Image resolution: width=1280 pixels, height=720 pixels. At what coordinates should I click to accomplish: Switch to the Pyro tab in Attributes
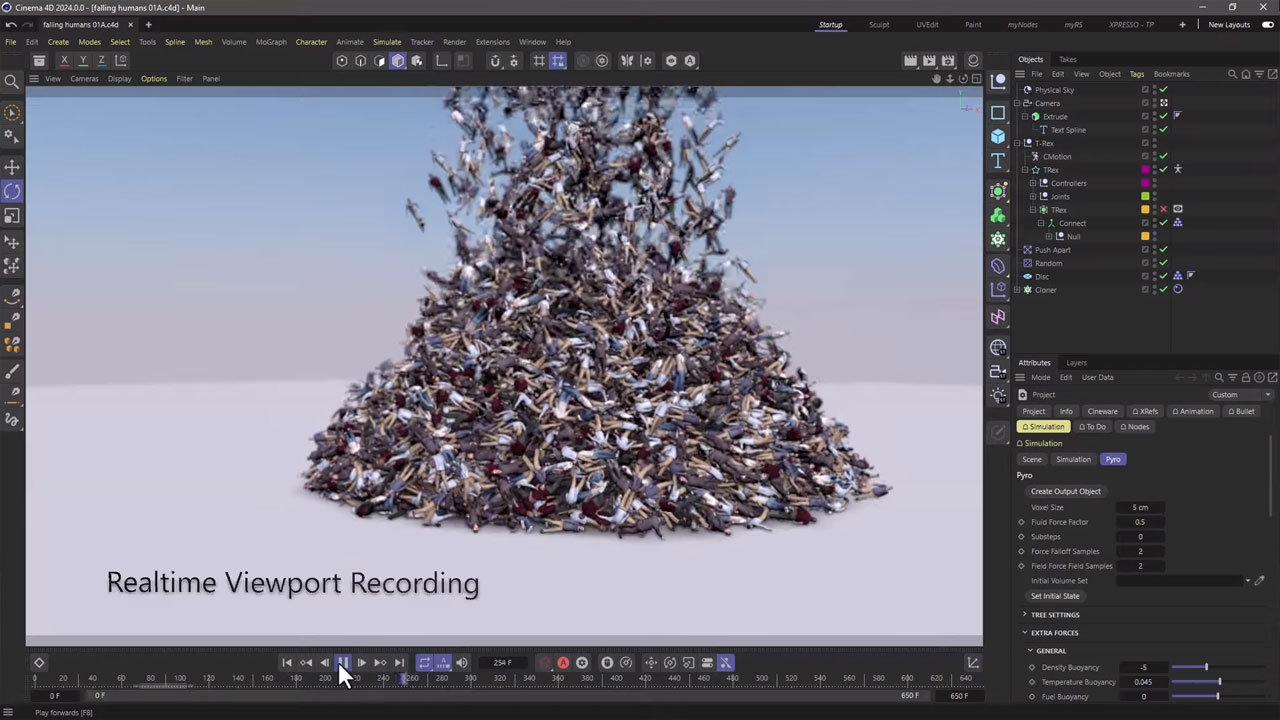coord(1113,459)
